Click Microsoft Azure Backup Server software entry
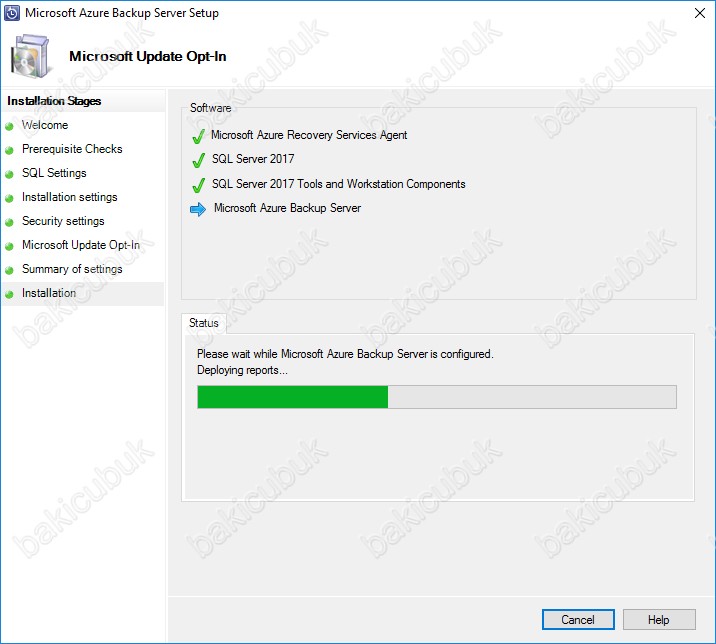The width and height of the screenshot is (716, 644). [287, 208]
